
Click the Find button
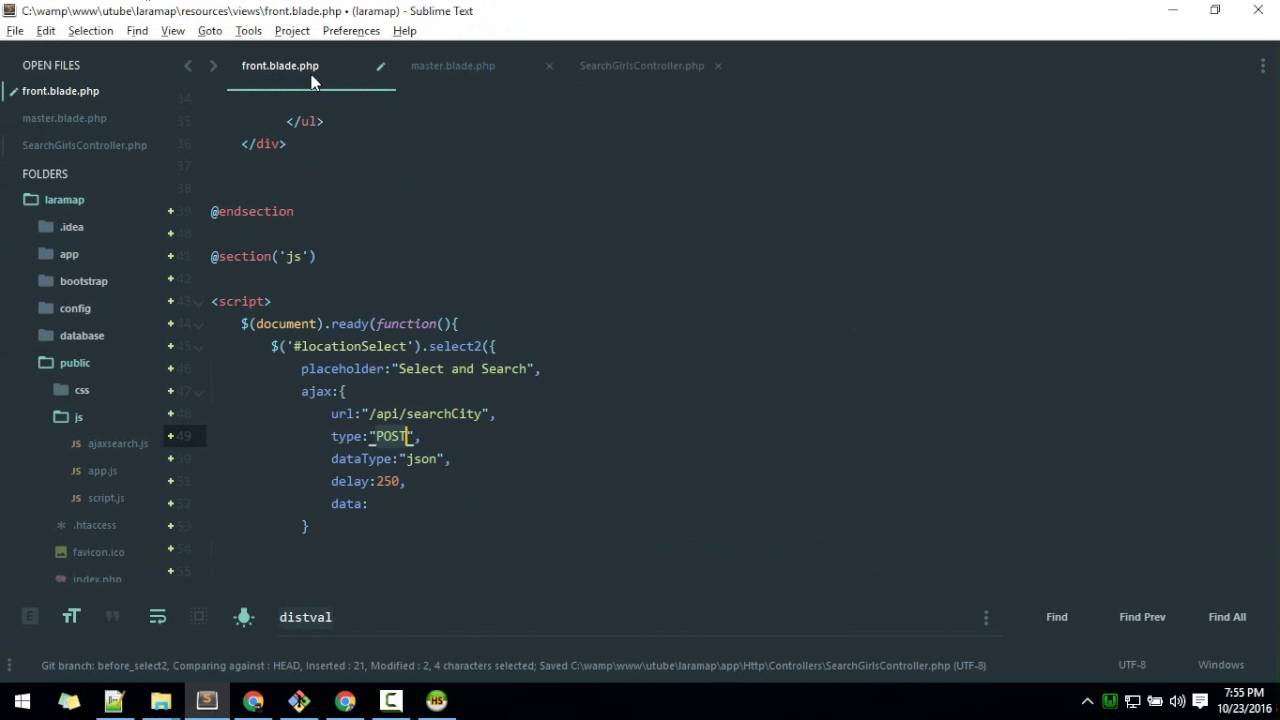click(x=1057, y=617)
